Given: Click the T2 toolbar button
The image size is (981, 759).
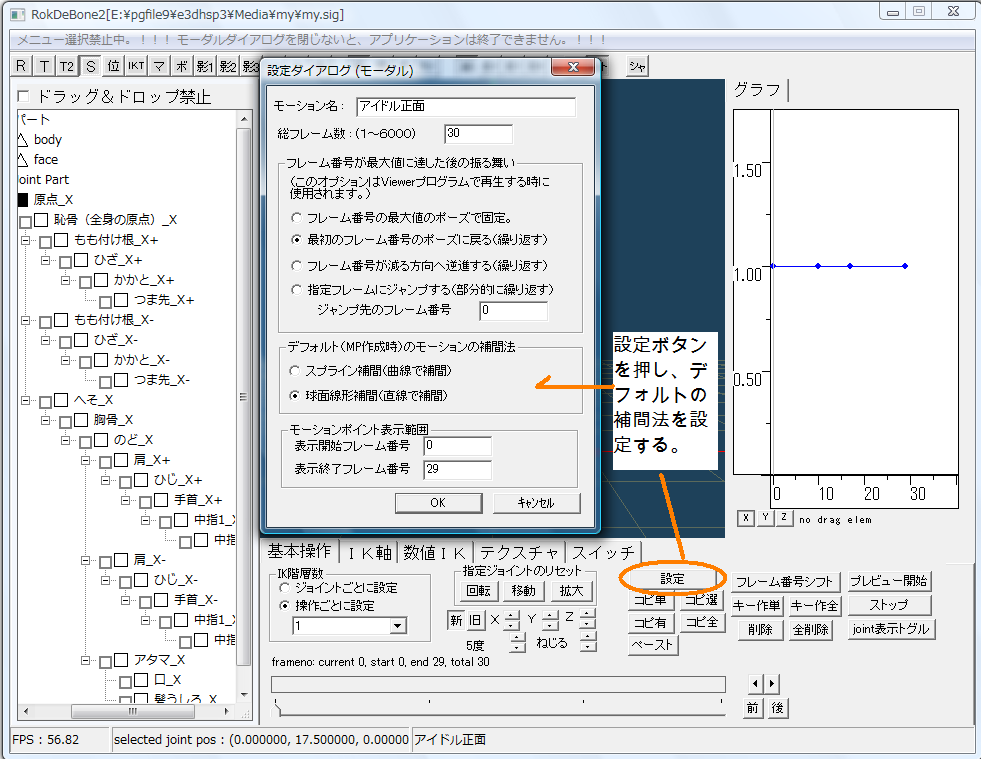Looking at the screenshot, I should [x=66, y=66].
